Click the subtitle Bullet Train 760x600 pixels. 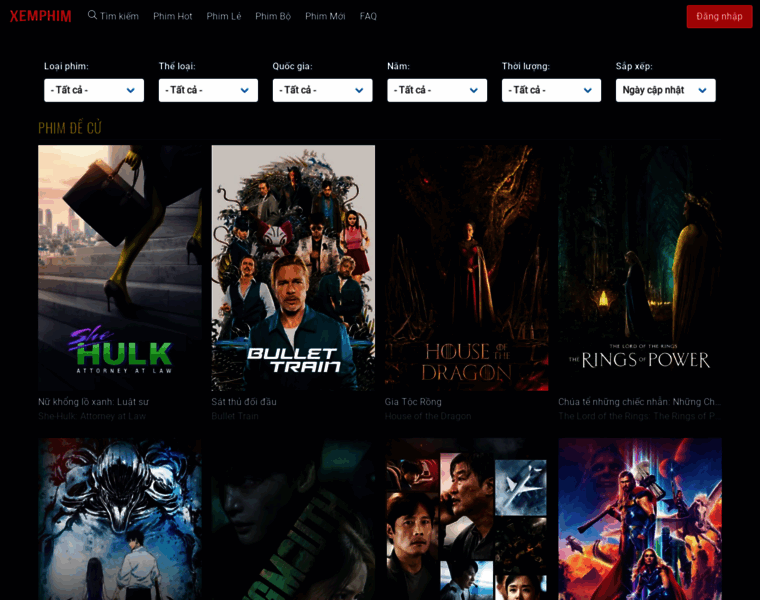235,416
